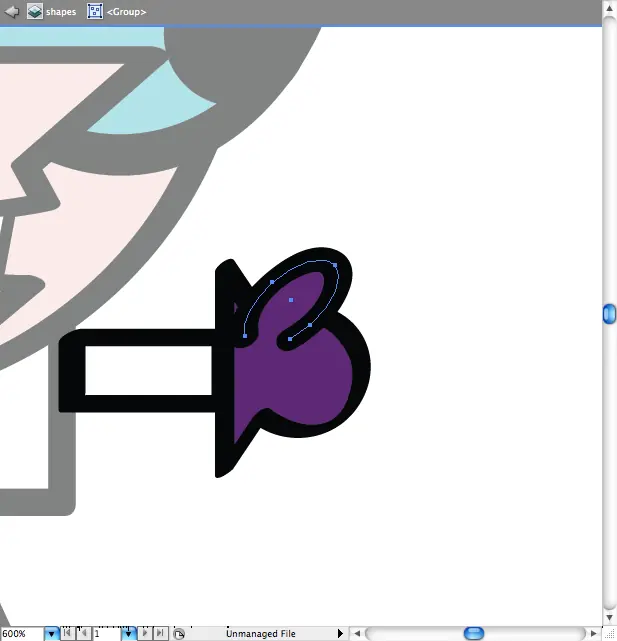
Task: Click the window resize grip corner
Action: tap(609, 634)
